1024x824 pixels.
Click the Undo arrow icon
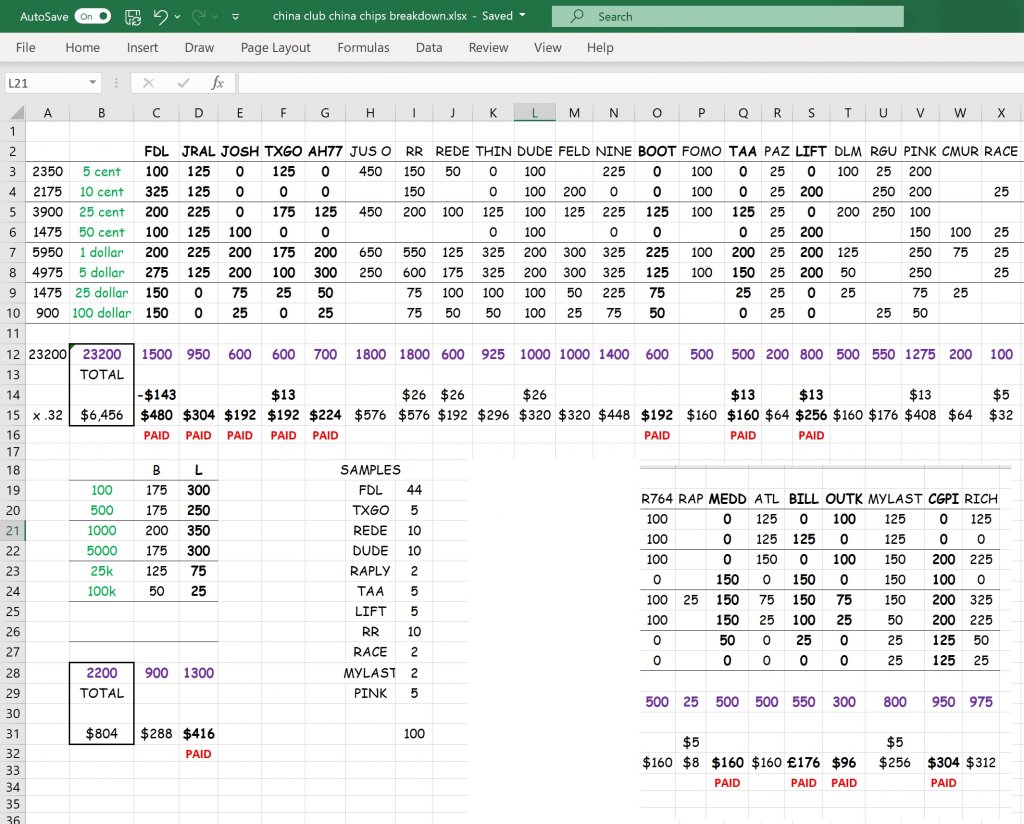tap(160, 16)
